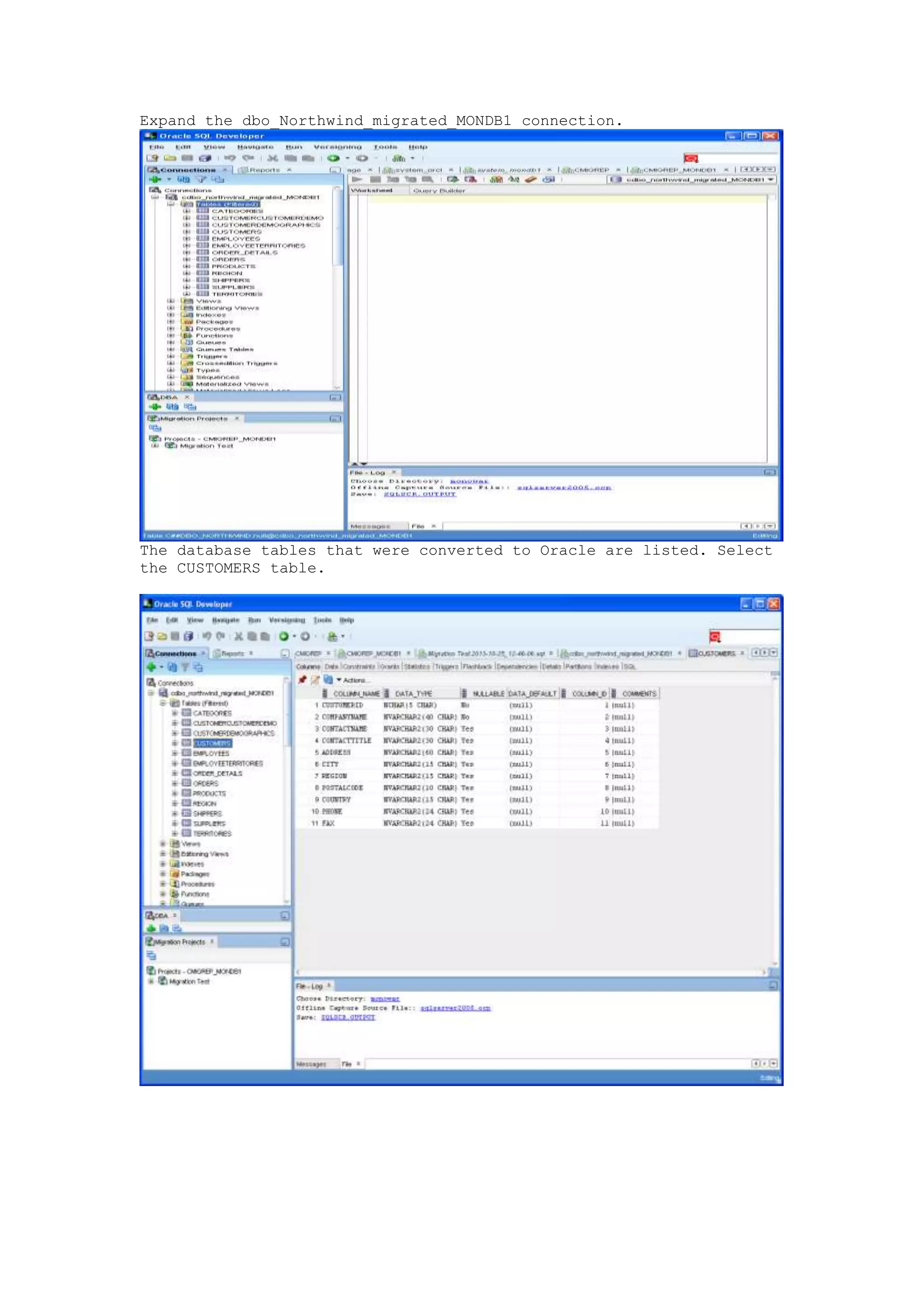This screenshot has height=1307, width=924.
Task: Expand EMPLOYEES node in lower screenshot tree
Action: 175,753
